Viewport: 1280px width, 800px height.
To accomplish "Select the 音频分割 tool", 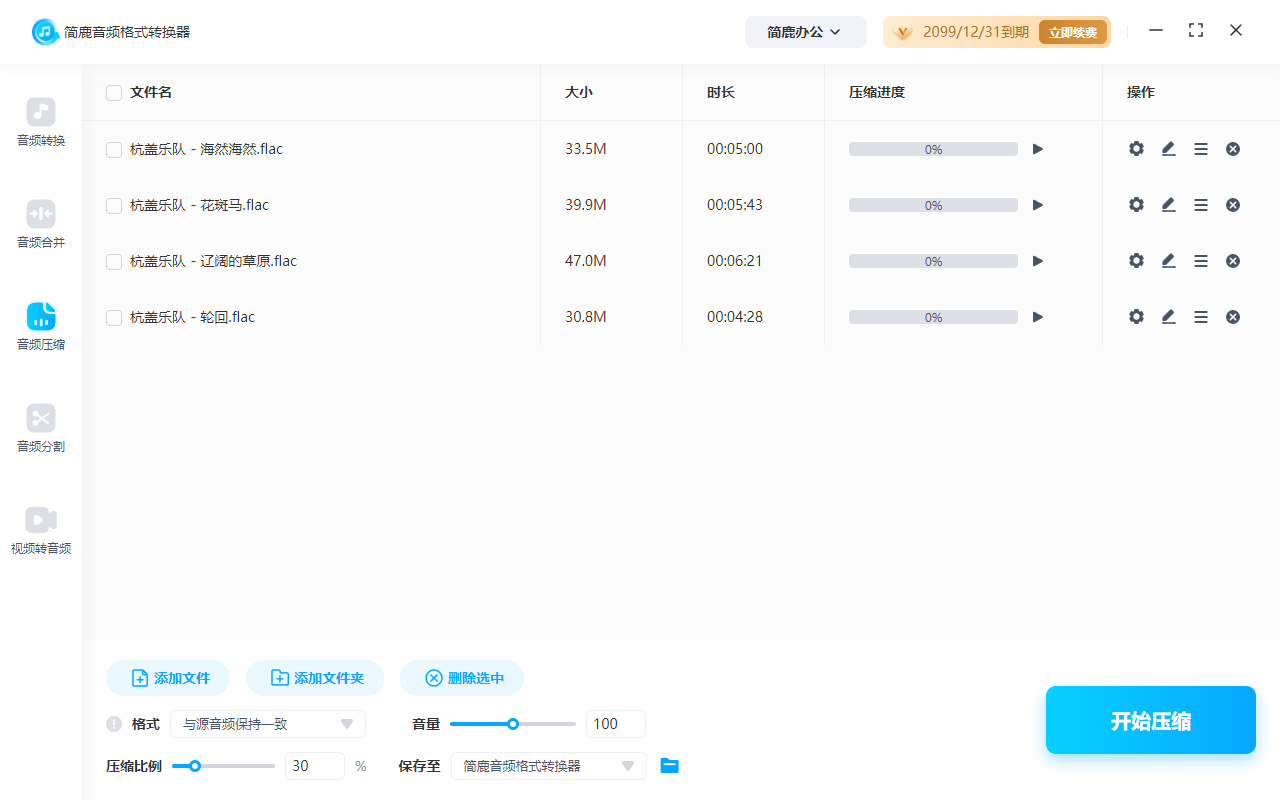I will 40,428.
